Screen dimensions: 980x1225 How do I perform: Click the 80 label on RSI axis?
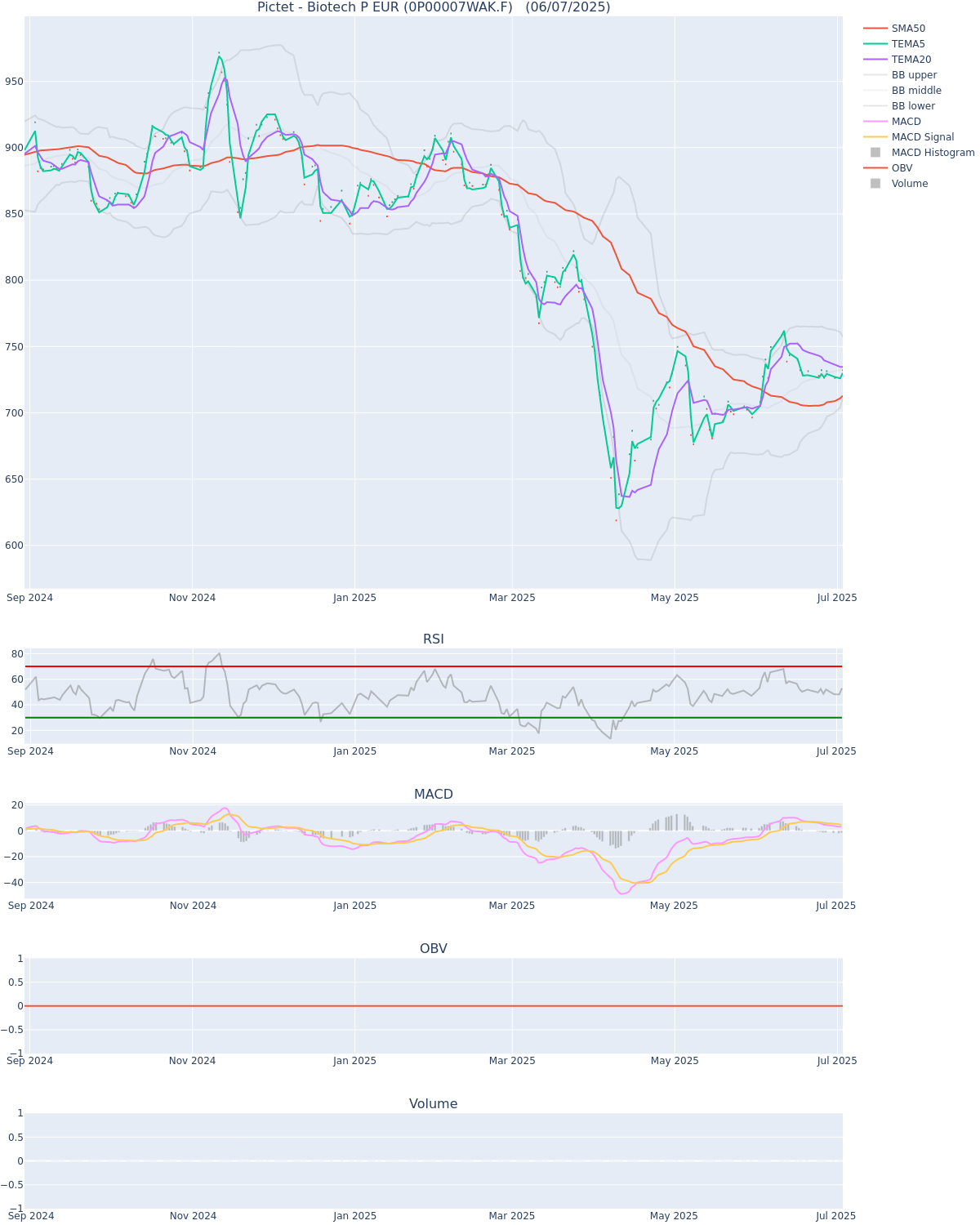16,654
